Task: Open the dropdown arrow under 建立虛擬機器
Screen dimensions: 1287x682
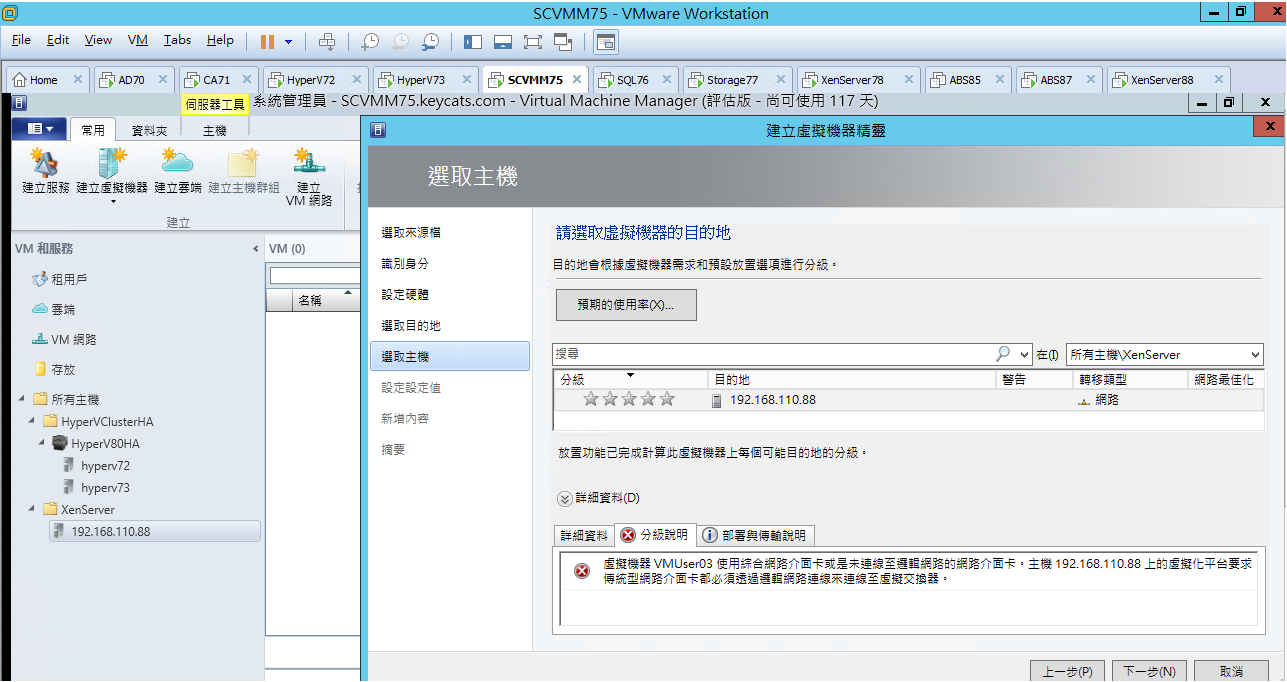Action: (x=113, y=202)
